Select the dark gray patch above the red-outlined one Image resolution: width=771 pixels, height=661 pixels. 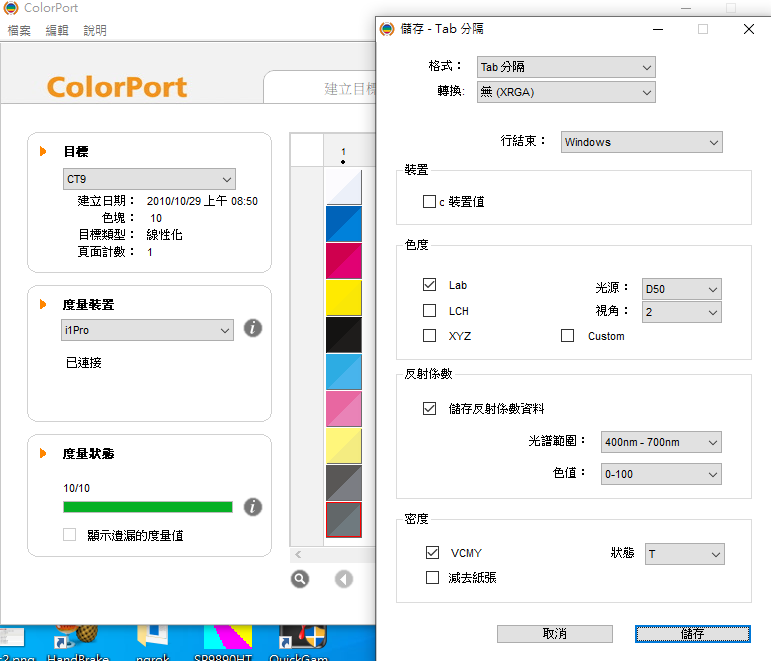pos(344,483)
